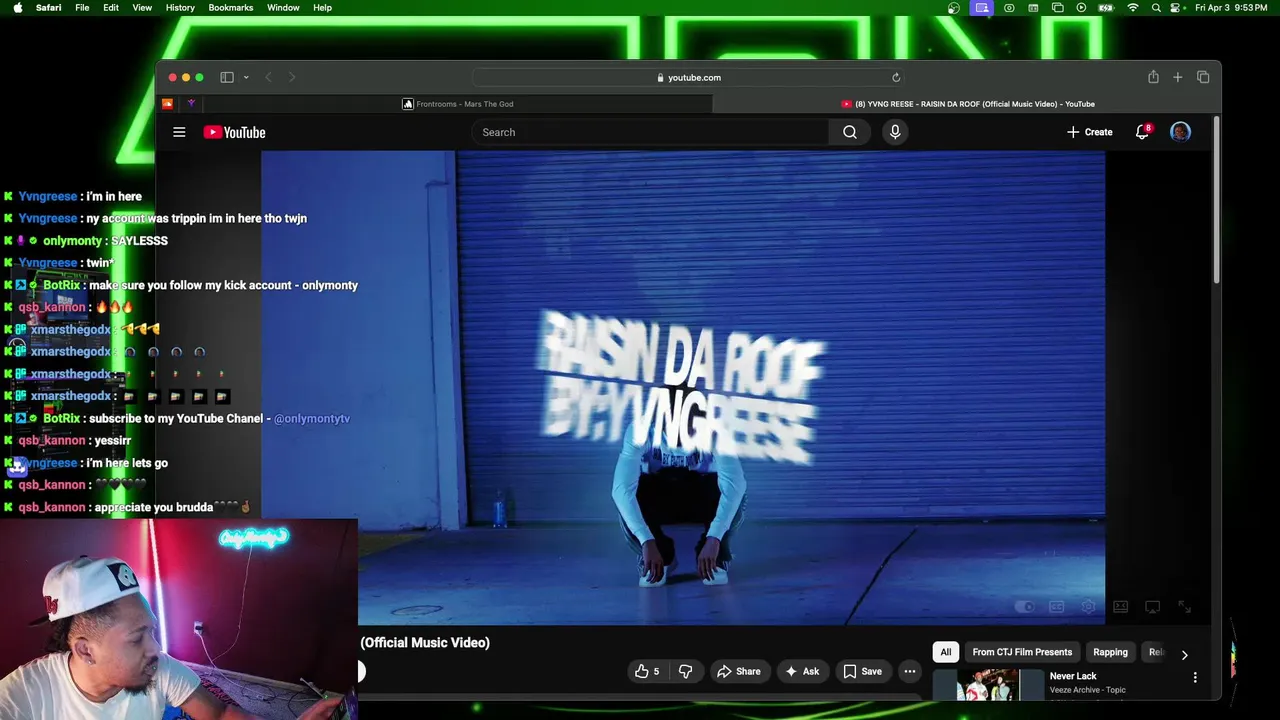Open the purple pinned tab
The height and width of the screenshot is (720, 1280).
(x=191, y=104)
